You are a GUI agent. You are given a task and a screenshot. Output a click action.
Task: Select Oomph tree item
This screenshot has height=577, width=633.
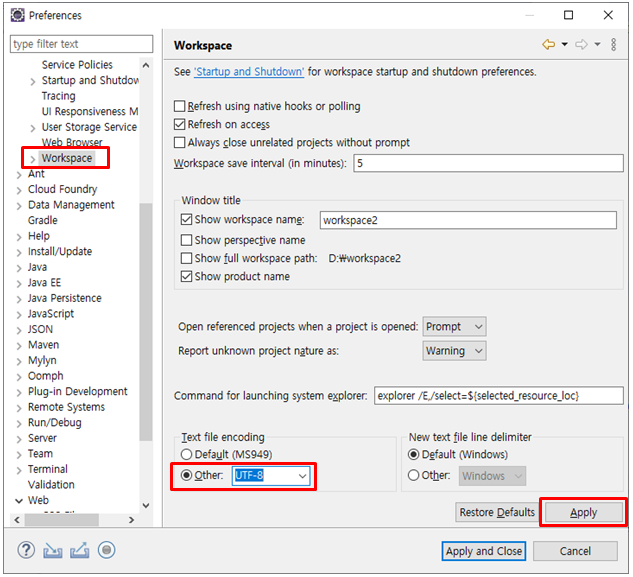pos(46,376)
